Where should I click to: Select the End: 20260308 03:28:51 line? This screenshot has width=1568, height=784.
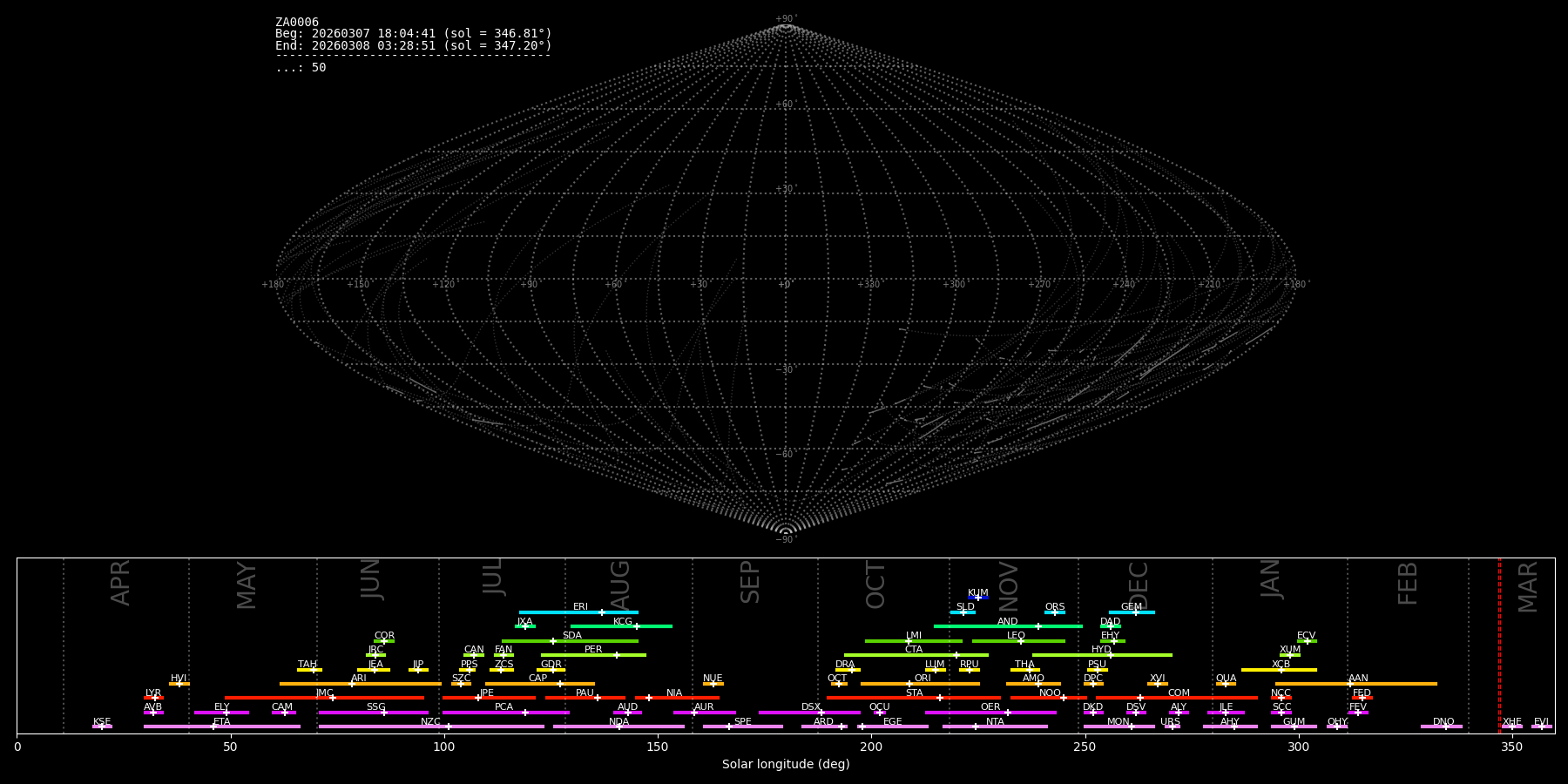tap(414, 45)
